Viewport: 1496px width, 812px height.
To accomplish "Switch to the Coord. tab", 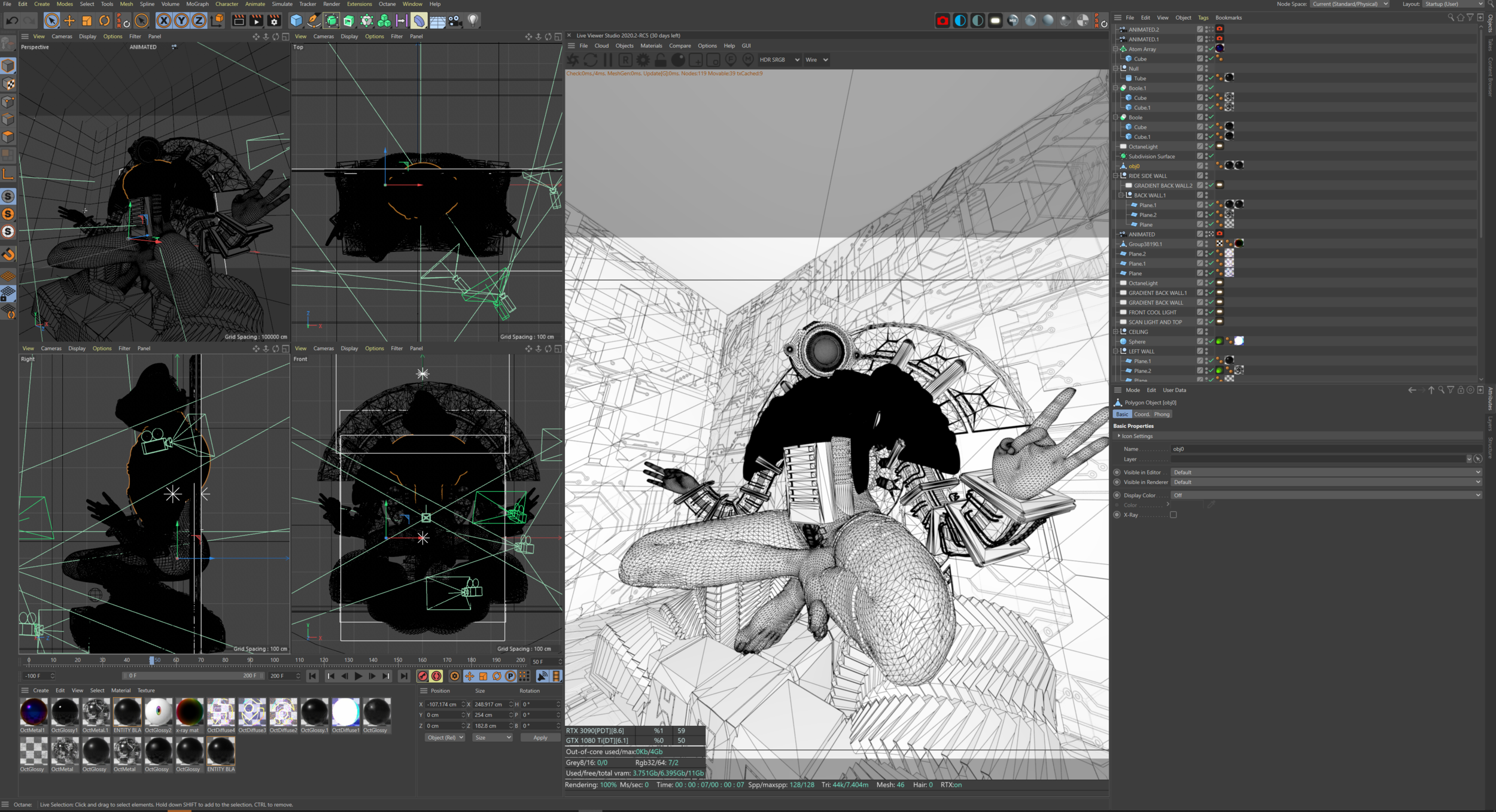I will [x=1142, y=414].
